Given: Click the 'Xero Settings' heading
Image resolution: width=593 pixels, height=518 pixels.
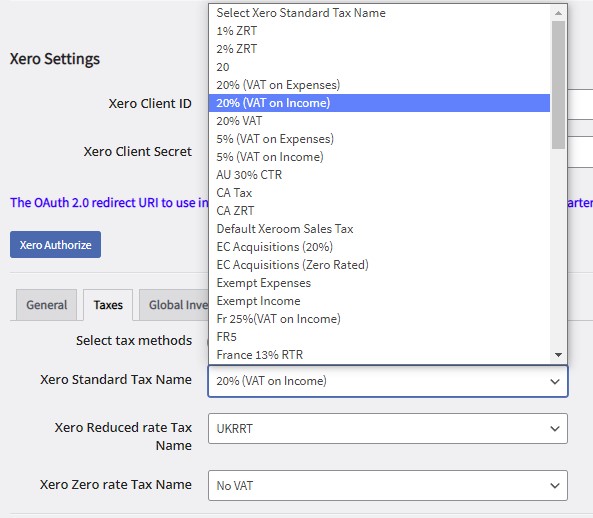Looking at the screenshot, I should pos(55,59).
